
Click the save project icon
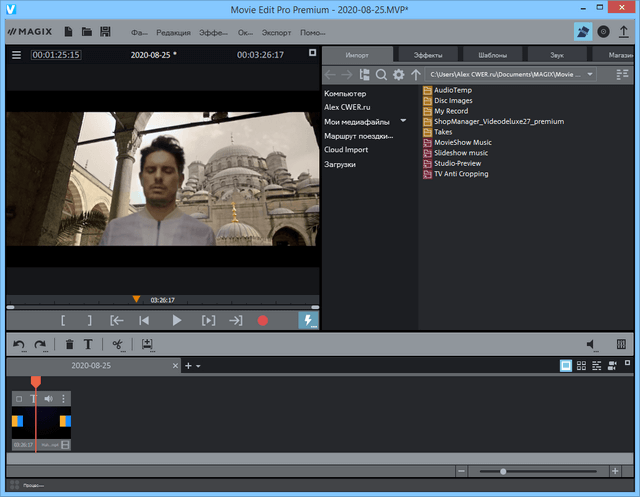tap(107, 32)
